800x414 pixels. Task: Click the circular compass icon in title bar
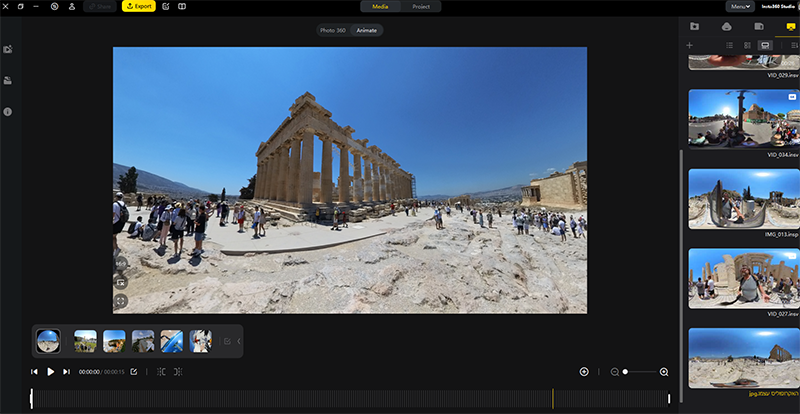tap(54, 7)
